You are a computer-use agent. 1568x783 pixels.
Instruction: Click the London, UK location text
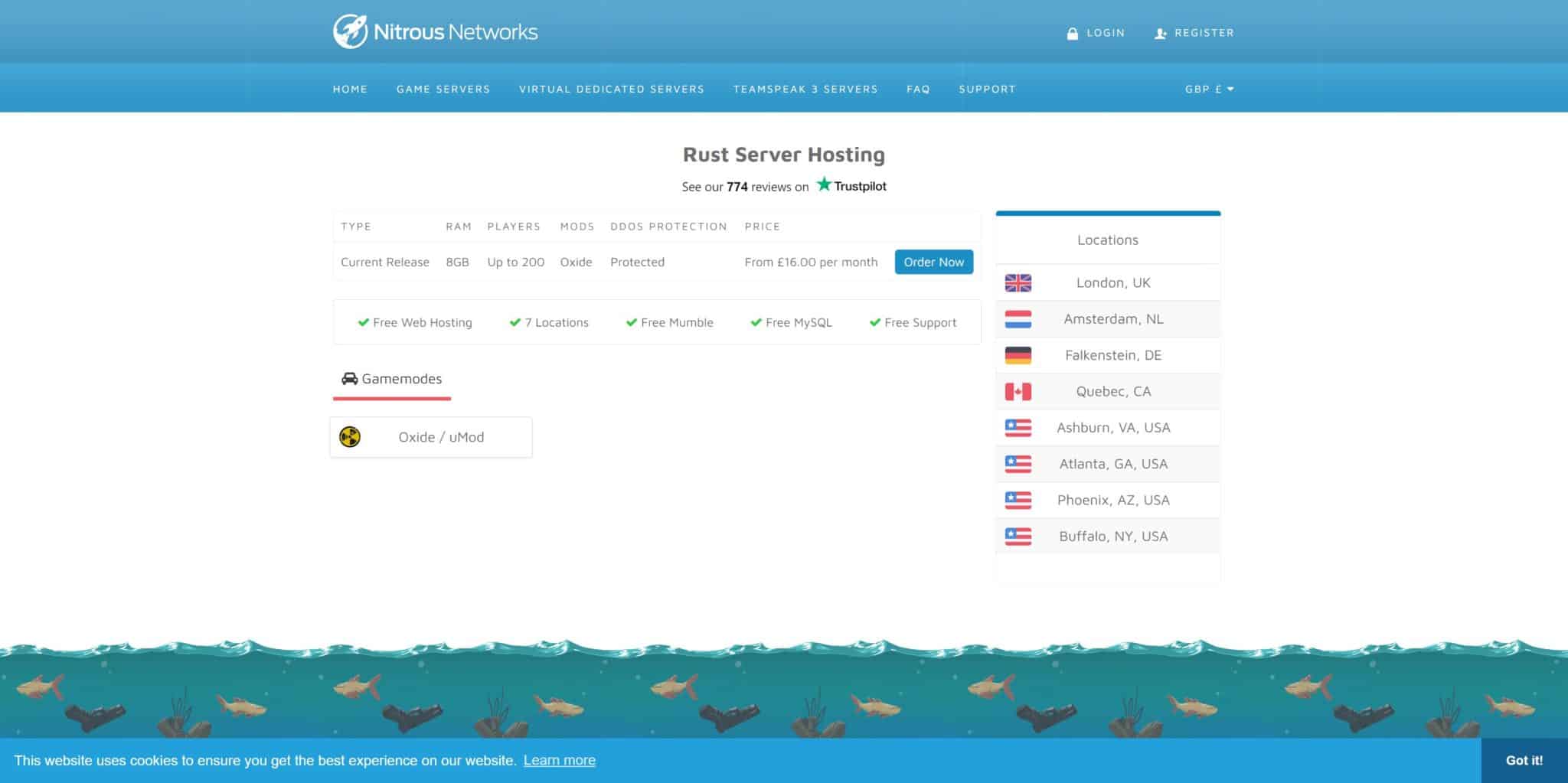point(1113,282)
